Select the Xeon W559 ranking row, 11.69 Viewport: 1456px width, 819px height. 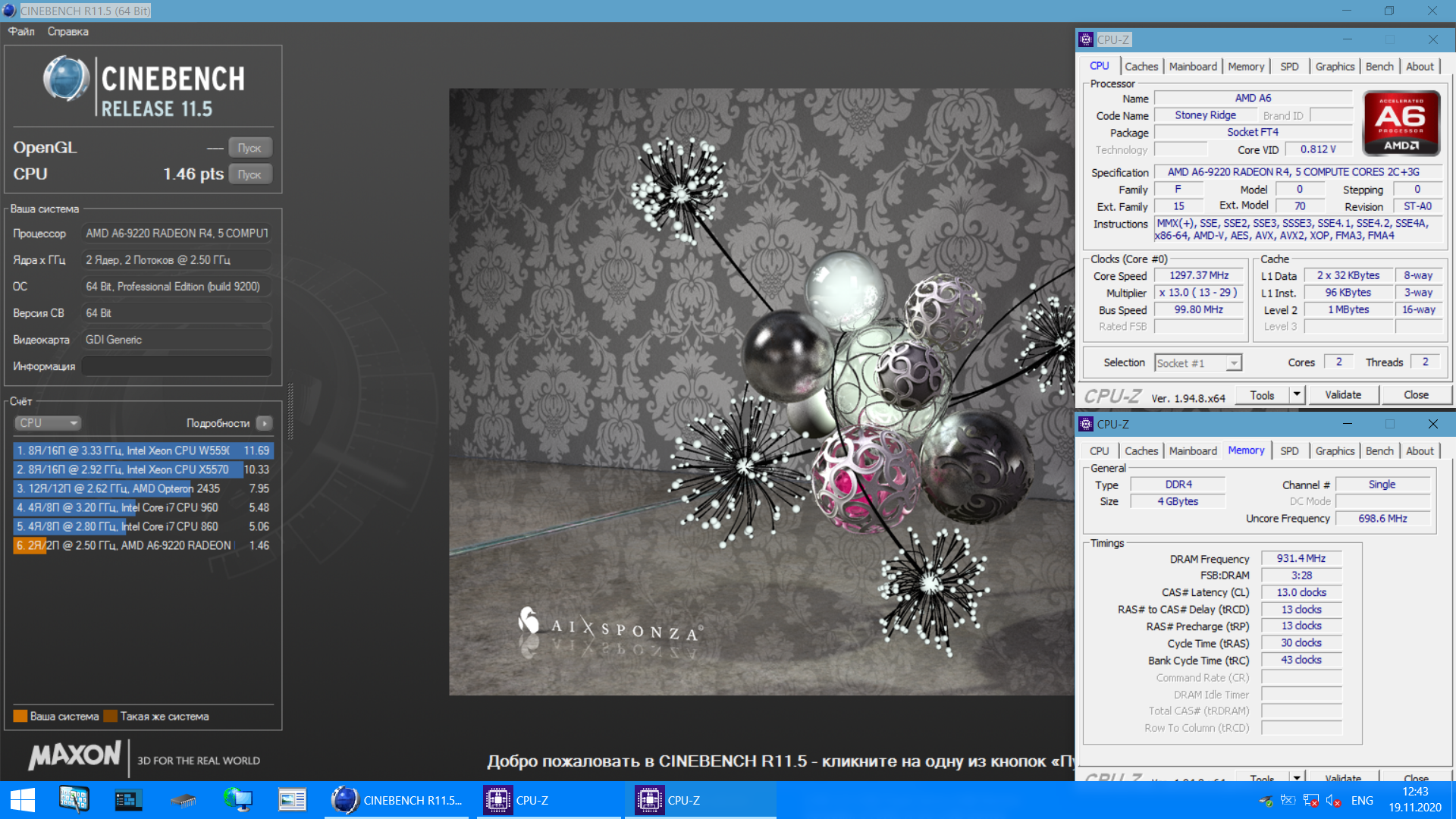tap(143, 450)
